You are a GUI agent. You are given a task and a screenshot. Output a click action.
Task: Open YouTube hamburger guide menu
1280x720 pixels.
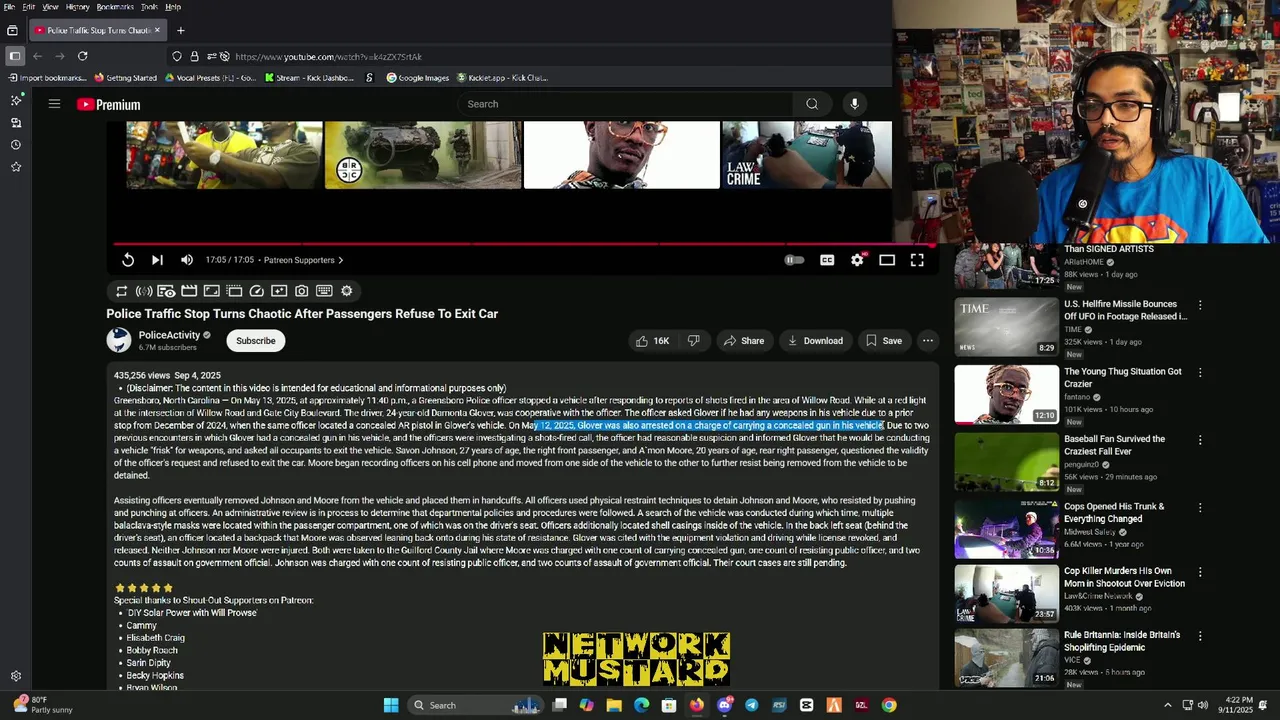click(x=55, y=104)
